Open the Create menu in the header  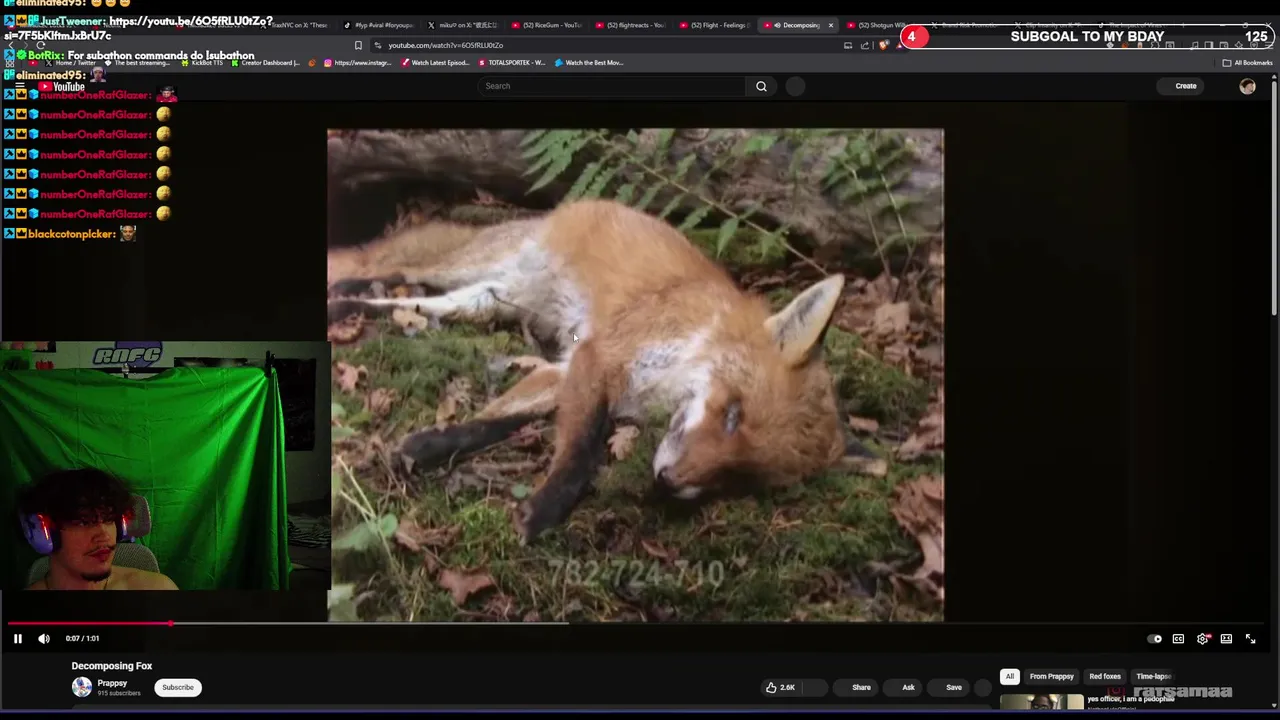(x=1185, y=86)
